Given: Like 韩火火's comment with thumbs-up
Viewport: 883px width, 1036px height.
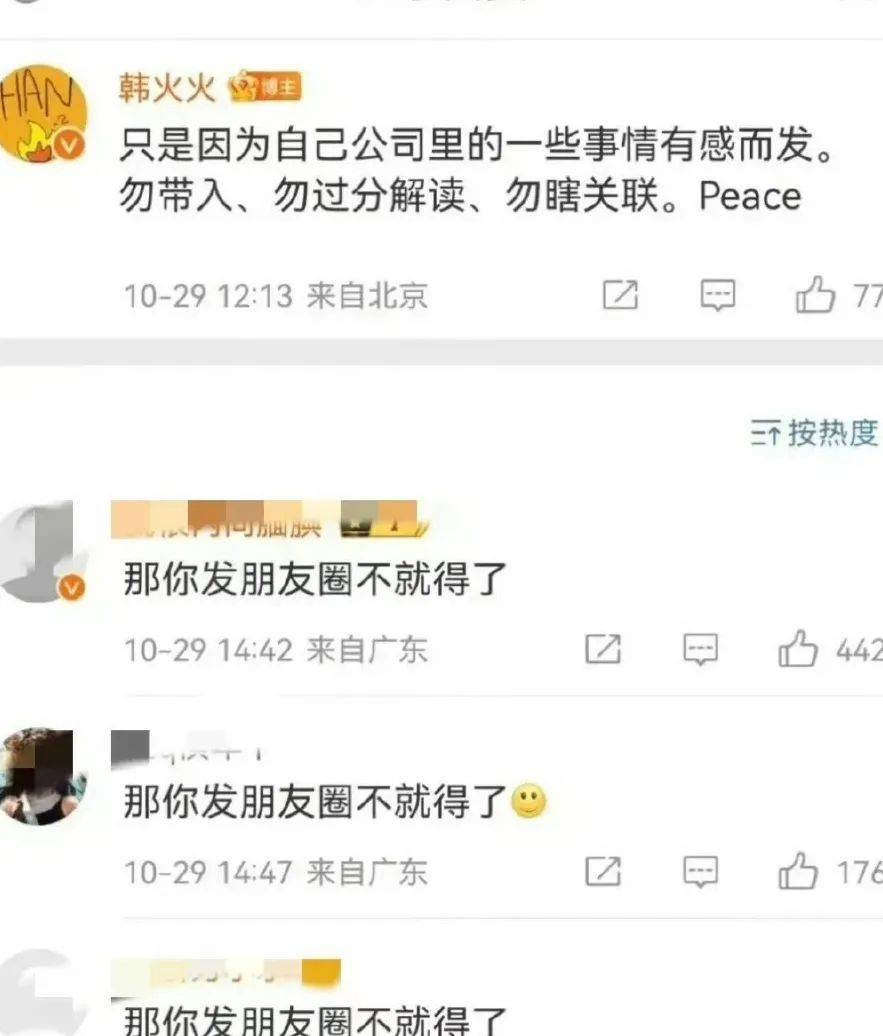Looking at the screenshot, I should click(x=816, y=294).
